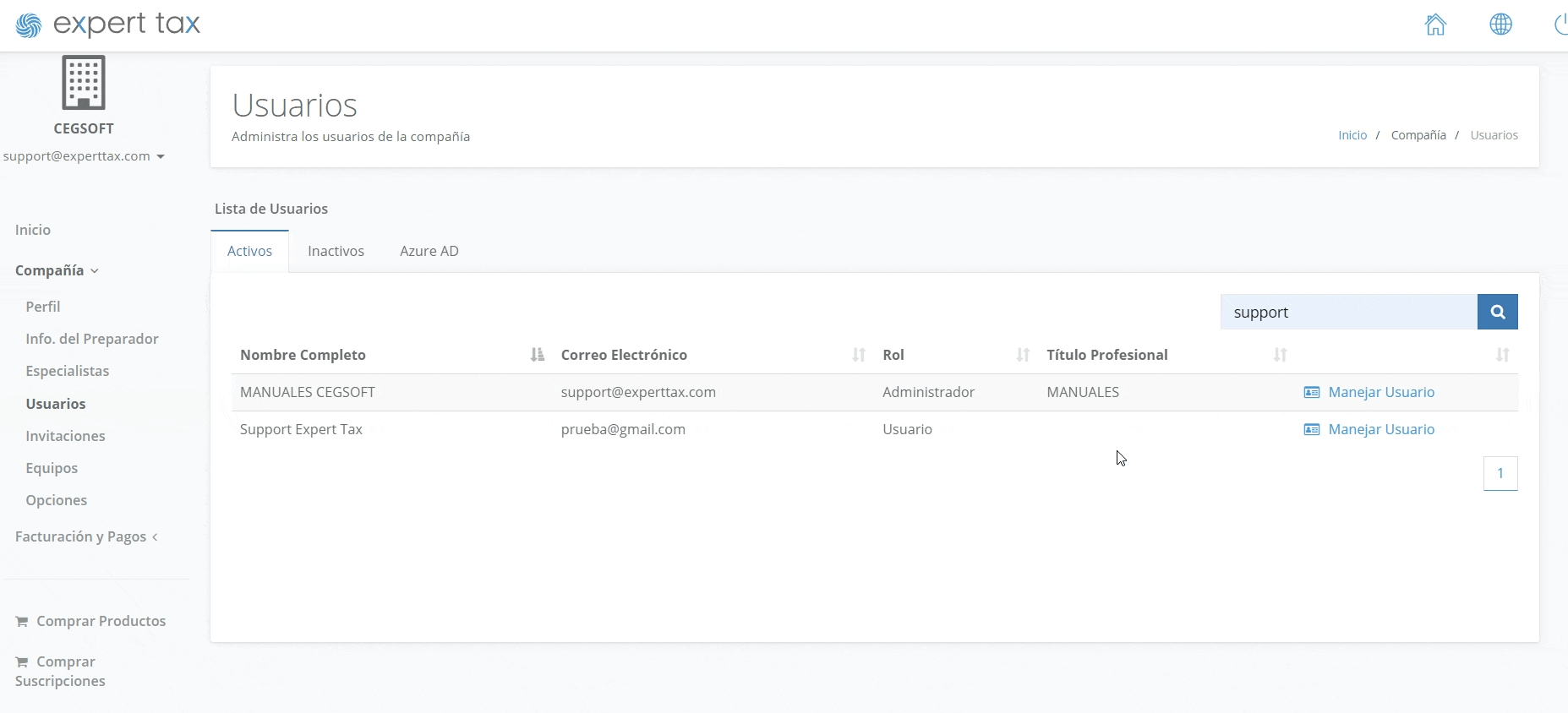Open the globe language icon

[x=1500, y=24]
